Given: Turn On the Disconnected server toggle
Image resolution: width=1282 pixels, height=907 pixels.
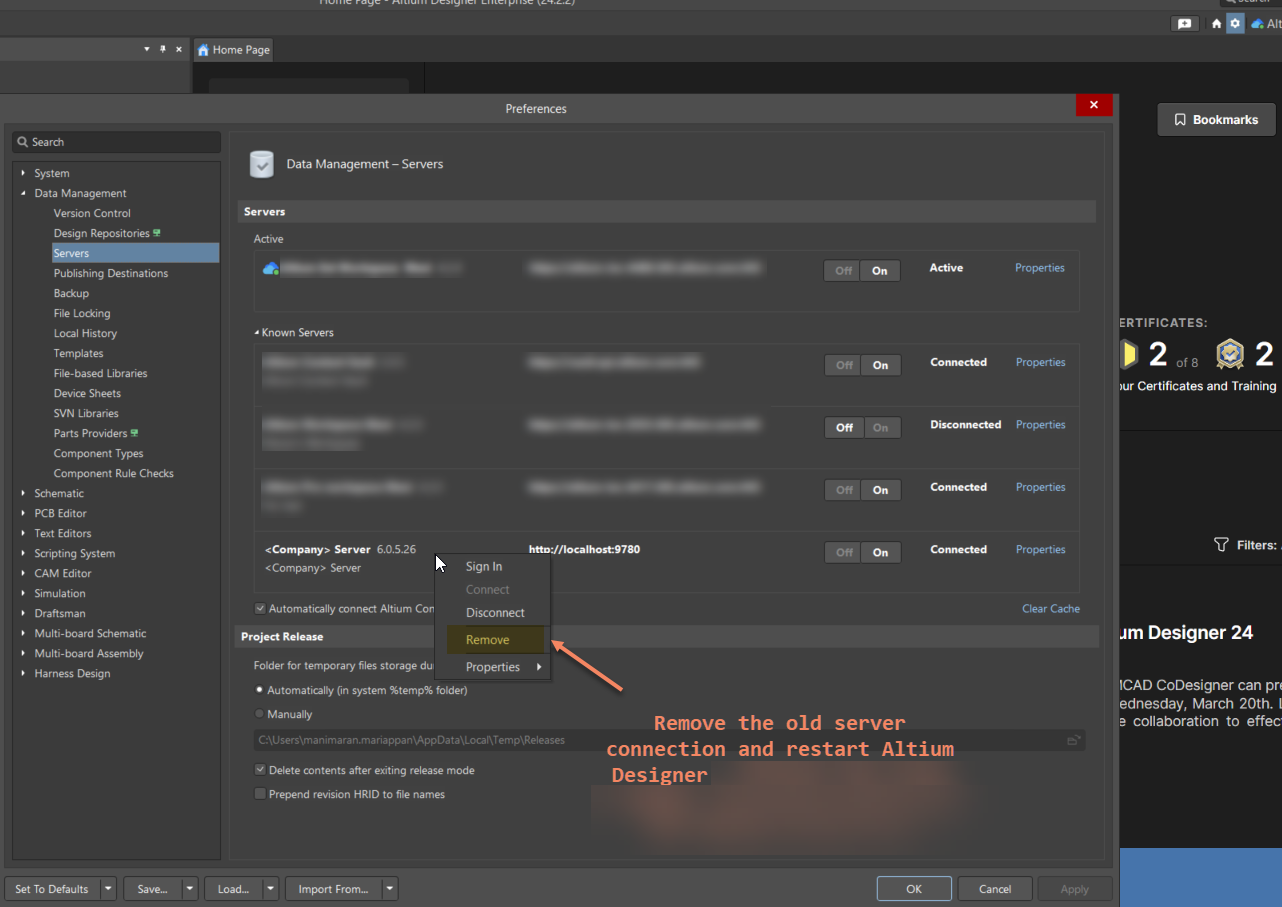Looking at the screenshot, I should (x=880, y=428).
